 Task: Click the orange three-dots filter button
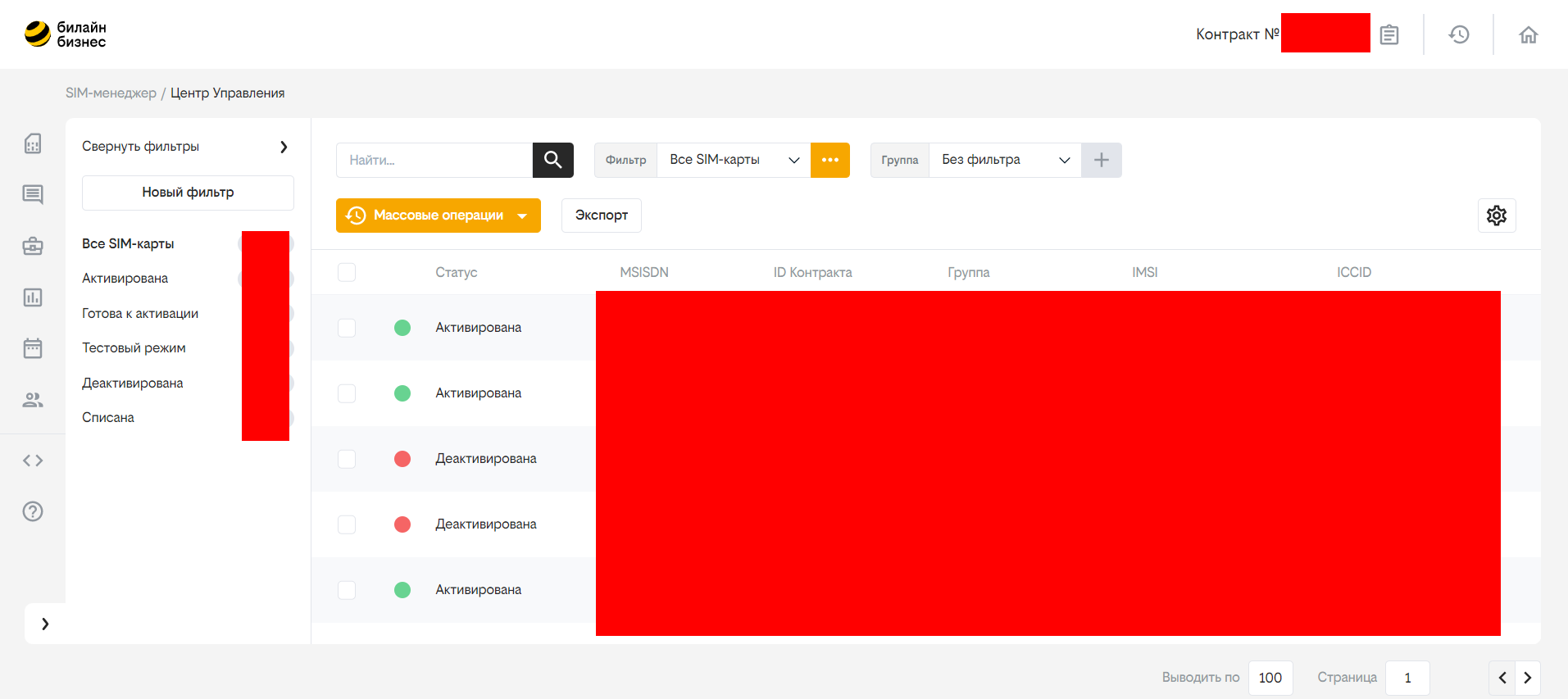pos(829,160)
